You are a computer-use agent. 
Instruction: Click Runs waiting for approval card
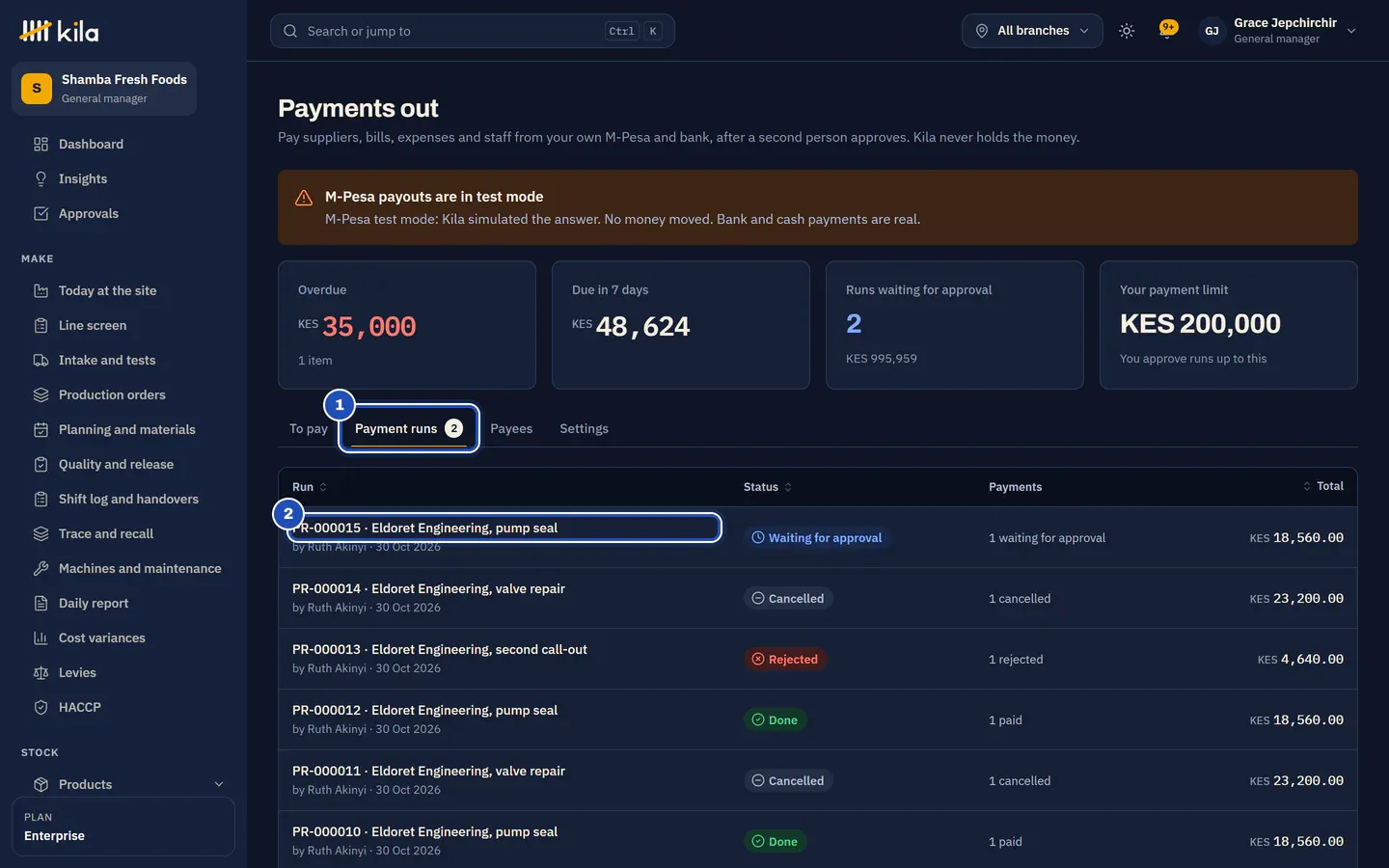click(955, 325)
